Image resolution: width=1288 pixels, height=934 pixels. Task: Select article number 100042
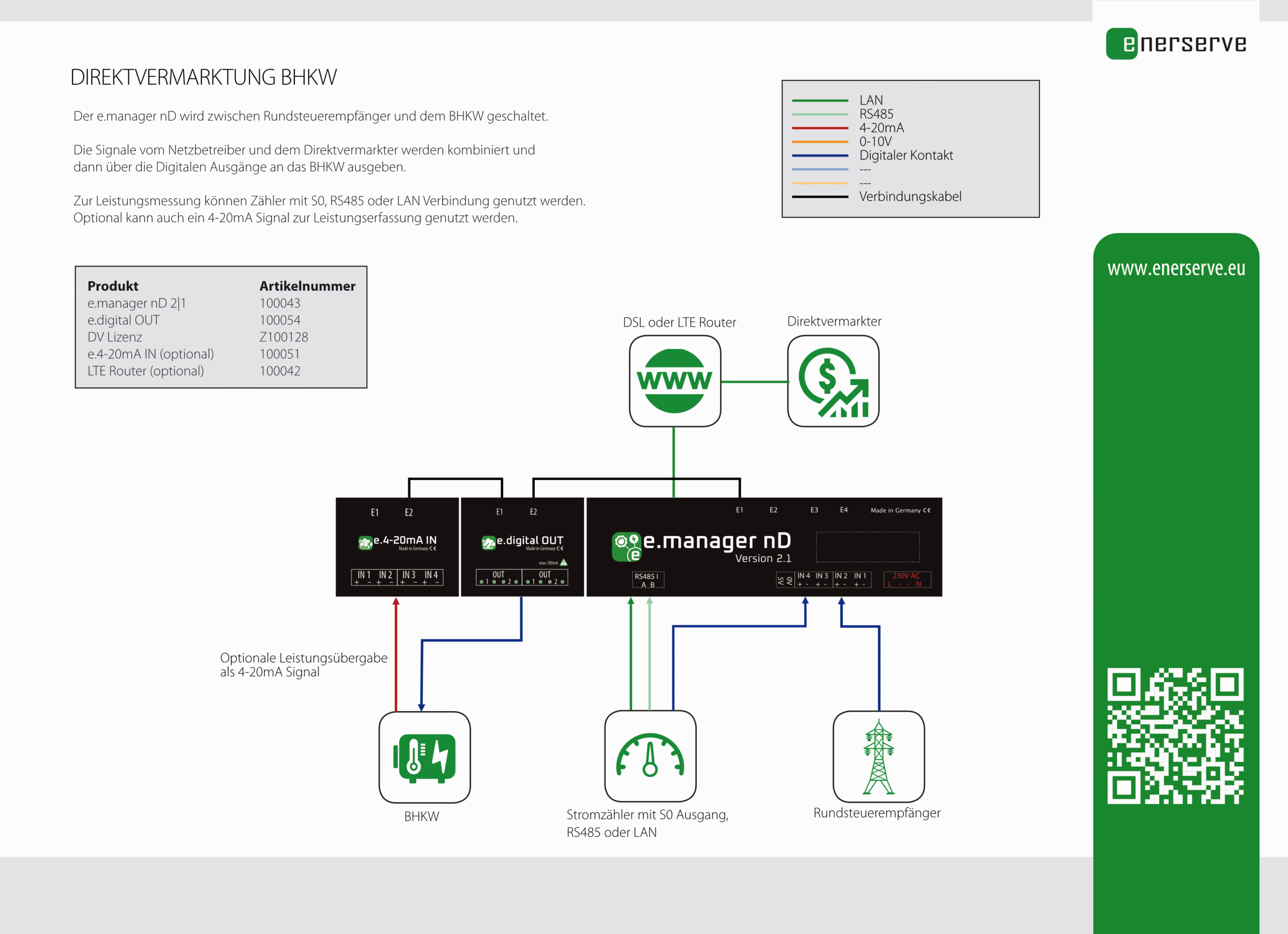click(280, 371)
